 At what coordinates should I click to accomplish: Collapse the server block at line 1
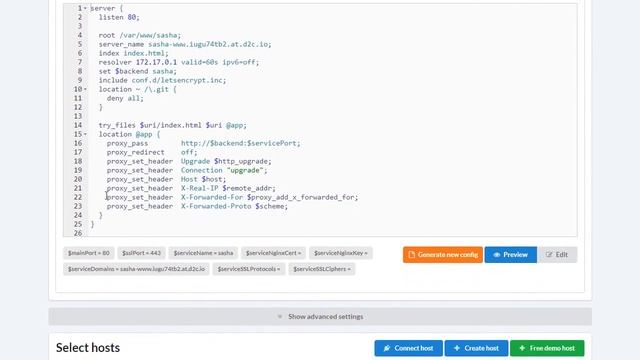click(85, 8)
